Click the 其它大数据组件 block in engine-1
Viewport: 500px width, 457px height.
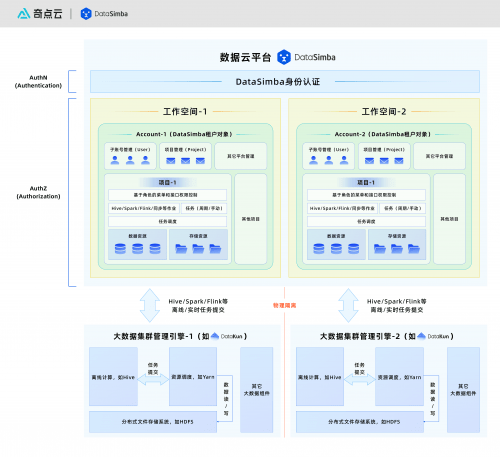pyautogui.click(x=256, y=390)
